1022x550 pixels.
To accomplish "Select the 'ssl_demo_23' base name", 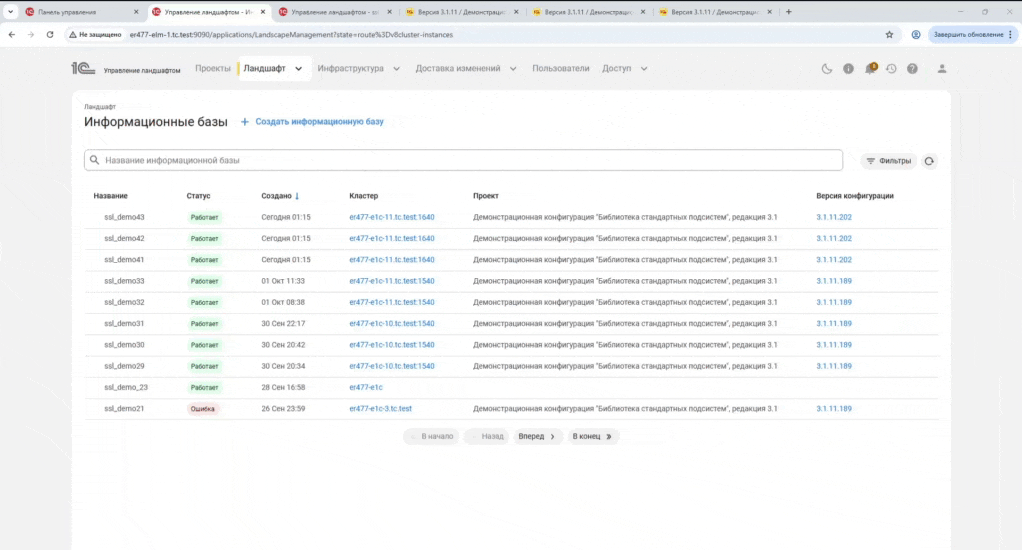I will (x=126, y=387).
